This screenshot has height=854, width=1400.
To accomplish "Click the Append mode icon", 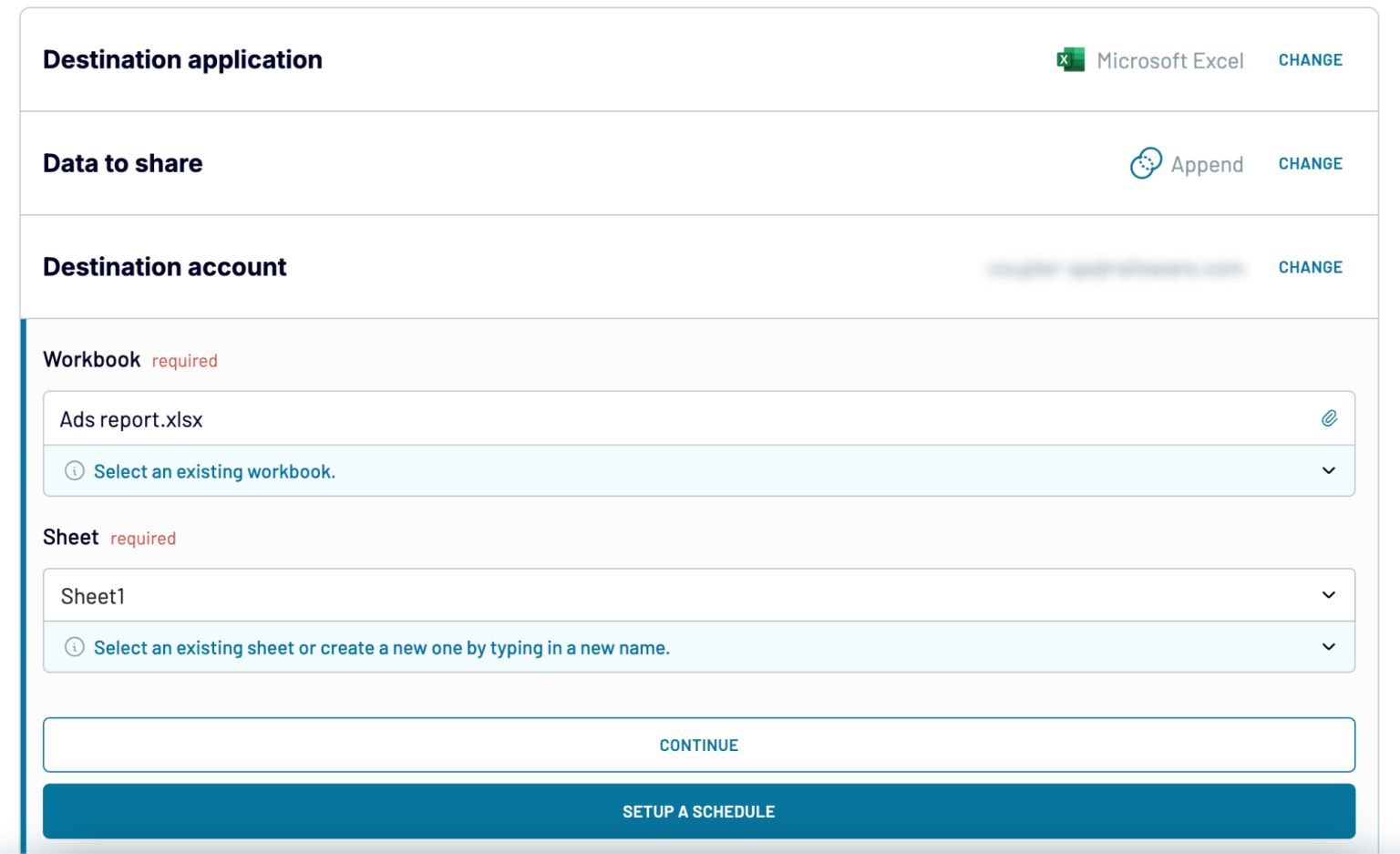I will (x=1145, y=163).
